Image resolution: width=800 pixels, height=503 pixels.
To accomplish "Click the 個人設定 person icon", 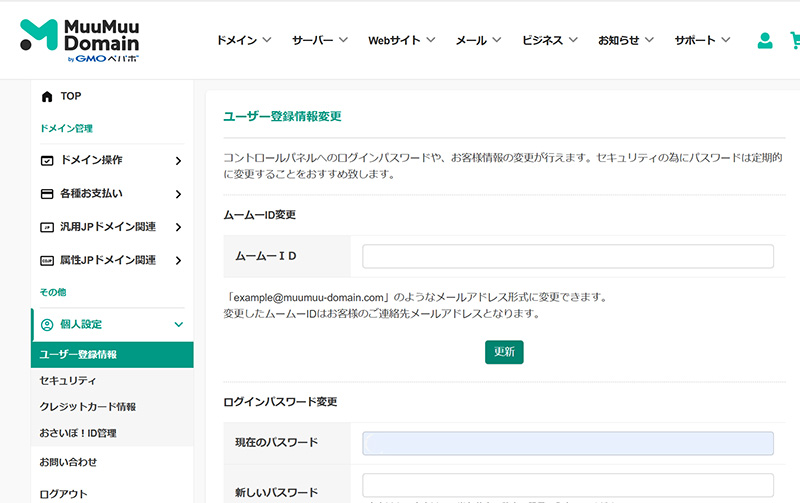I will pos(46,324).
